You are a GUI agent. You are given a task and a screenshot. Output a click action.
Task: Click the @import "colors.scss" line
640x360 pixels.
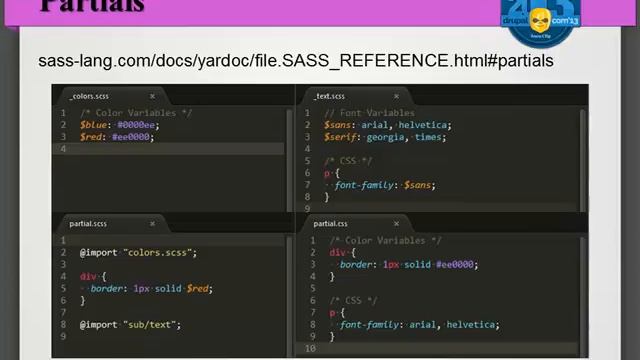138,253
